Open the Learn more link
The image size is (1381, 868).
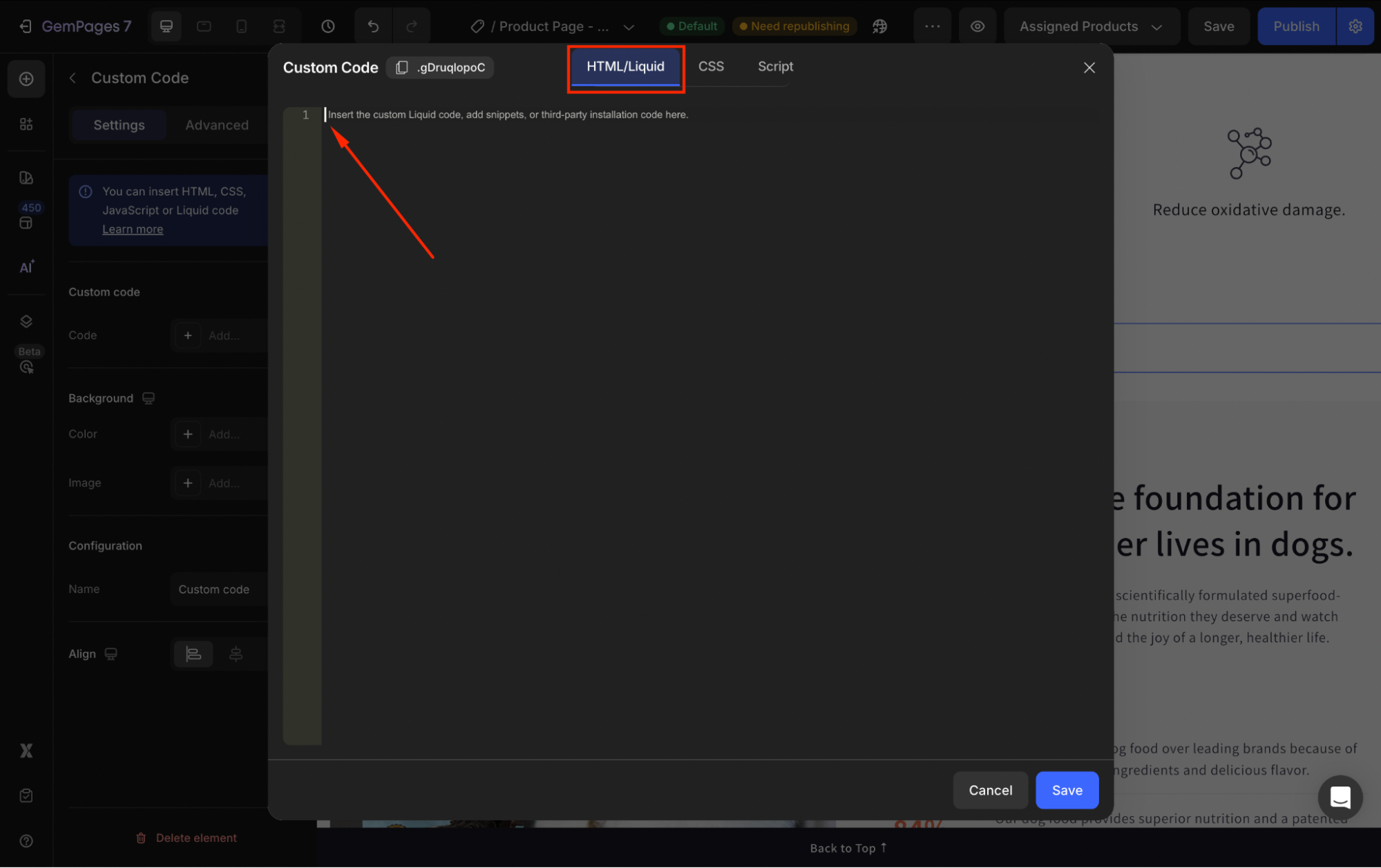pos(132,229)
